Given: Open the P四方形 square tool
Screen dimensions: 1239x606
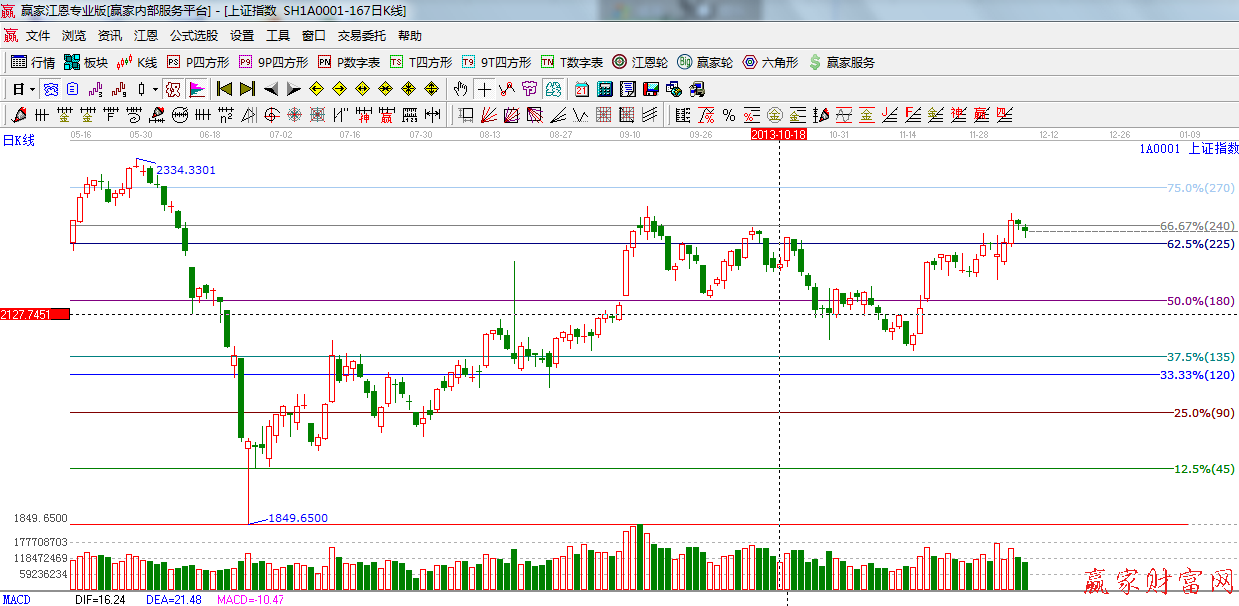Looking at the screenshot, I should (x=197, y=62).
